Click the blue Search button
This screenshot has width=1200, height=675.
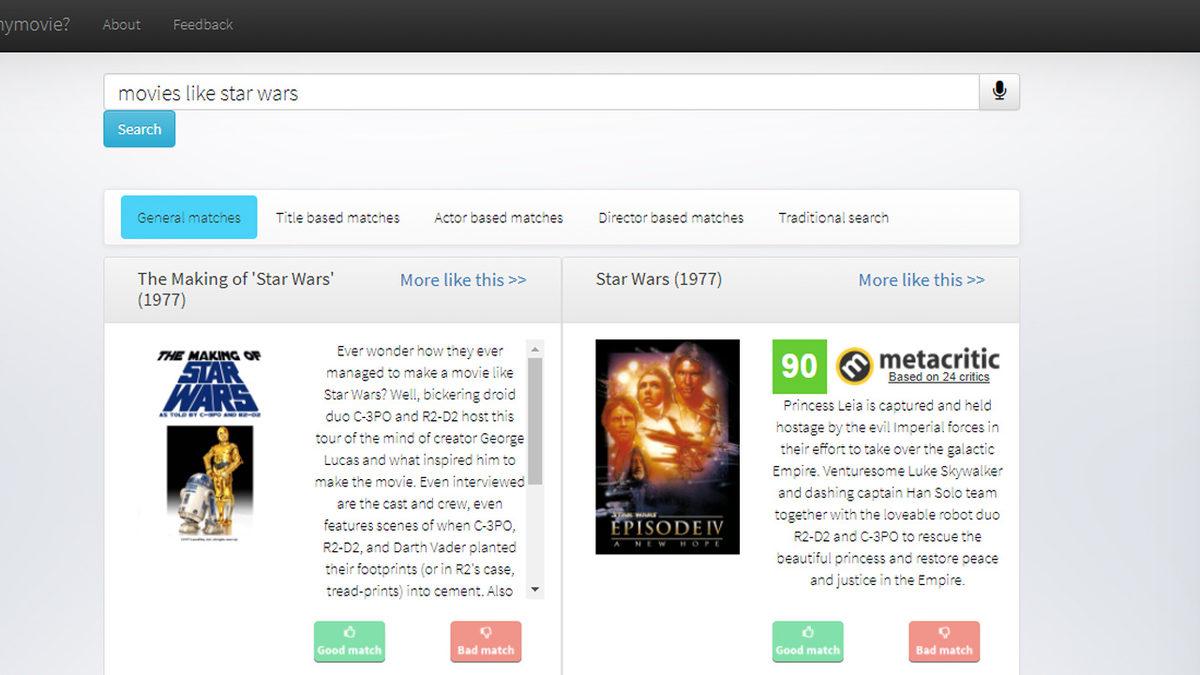click(139, 129)
